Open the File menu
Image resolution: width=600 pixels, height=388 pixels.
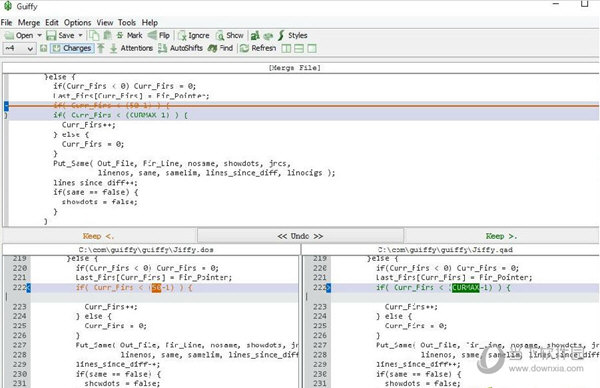[x=7, y=23]
